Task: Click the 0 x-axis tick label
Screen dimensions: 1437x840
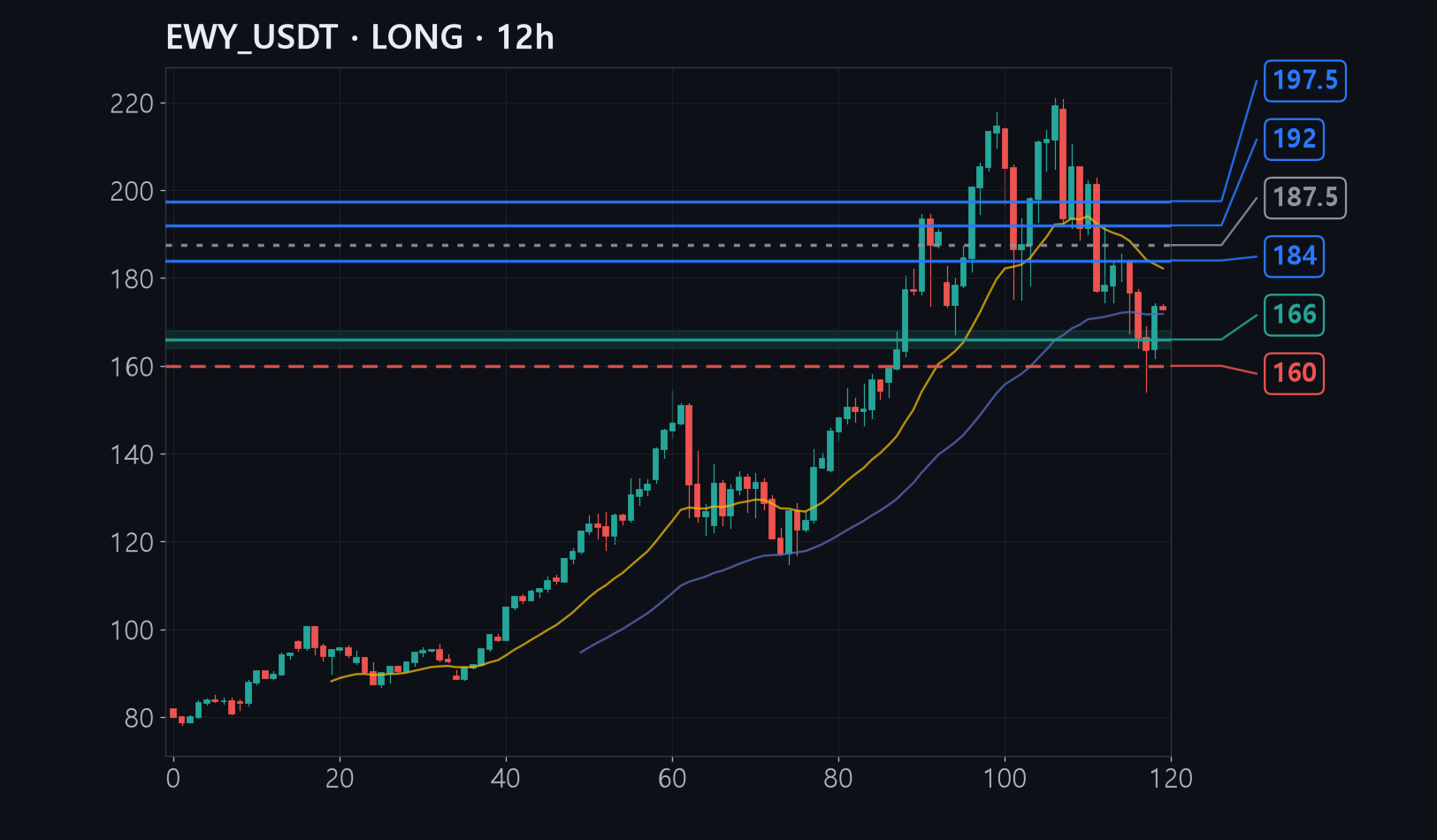Action: (x=173, y=778)
